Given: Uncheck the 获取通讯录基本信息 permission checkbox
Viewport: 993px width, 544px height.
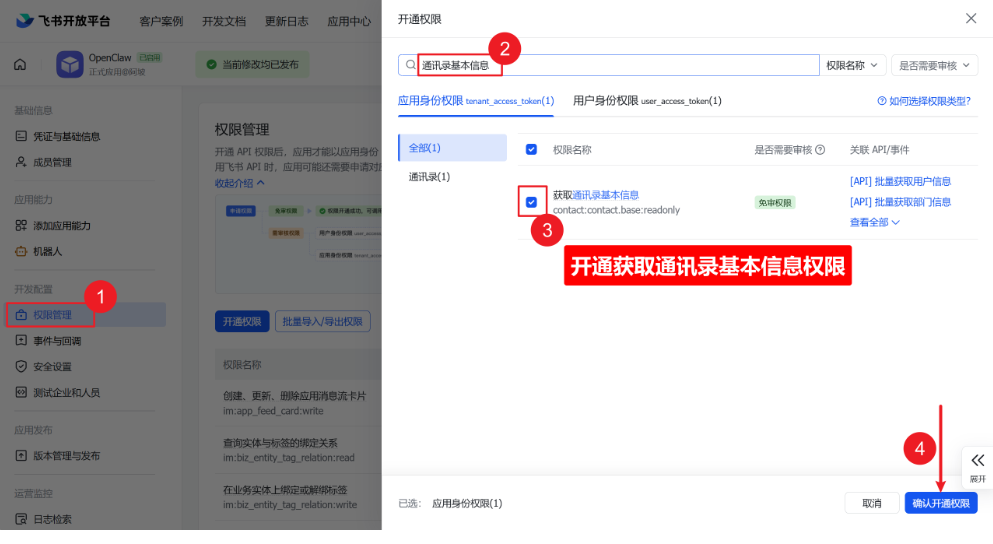Looking at the screenshot, I should (x=531, y=202).
